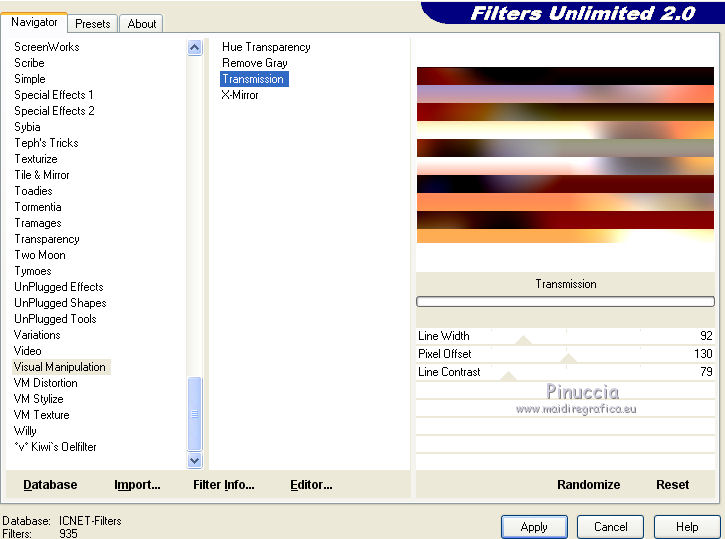This screenshot has height=539, width=725.
Task: Choose Transmission filter
Action: tap(254, 79)
